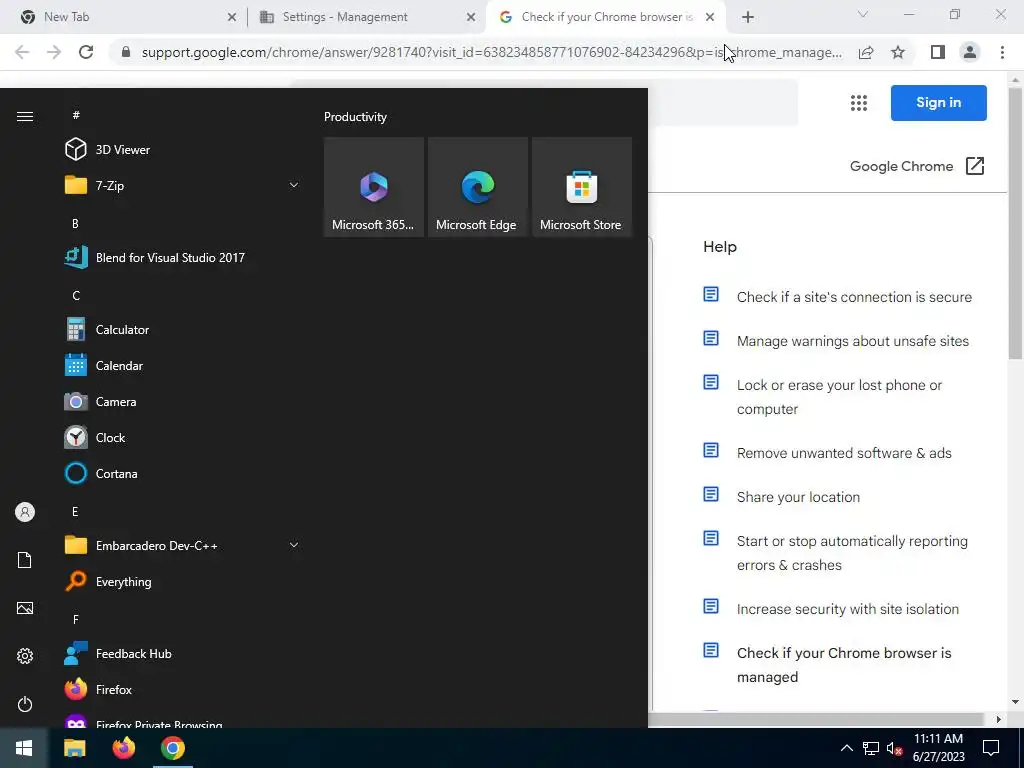Open Chrome's profile avatar menu
The width and height of the screenshot is (1024, 768).
point(970,52)
